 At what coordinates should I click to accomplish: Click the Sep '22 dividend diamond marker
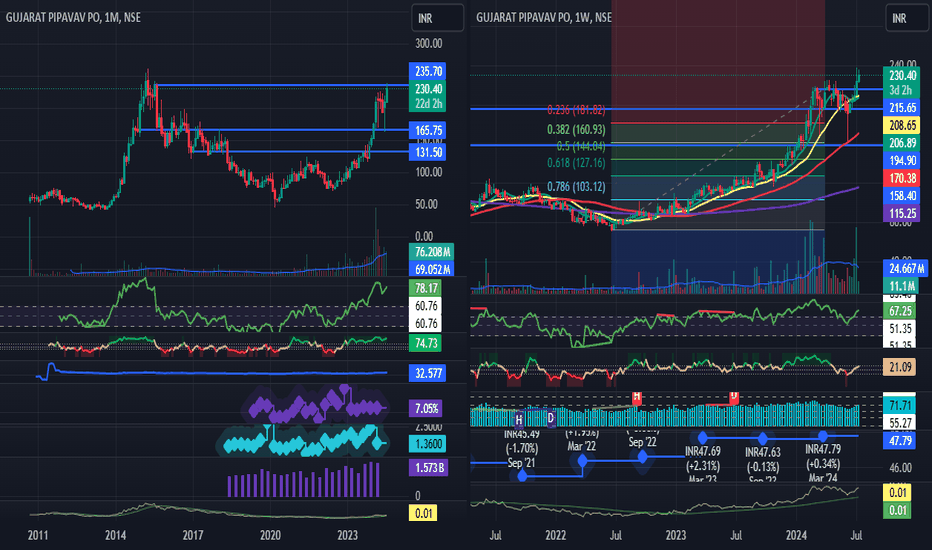[x=643, y=457]
